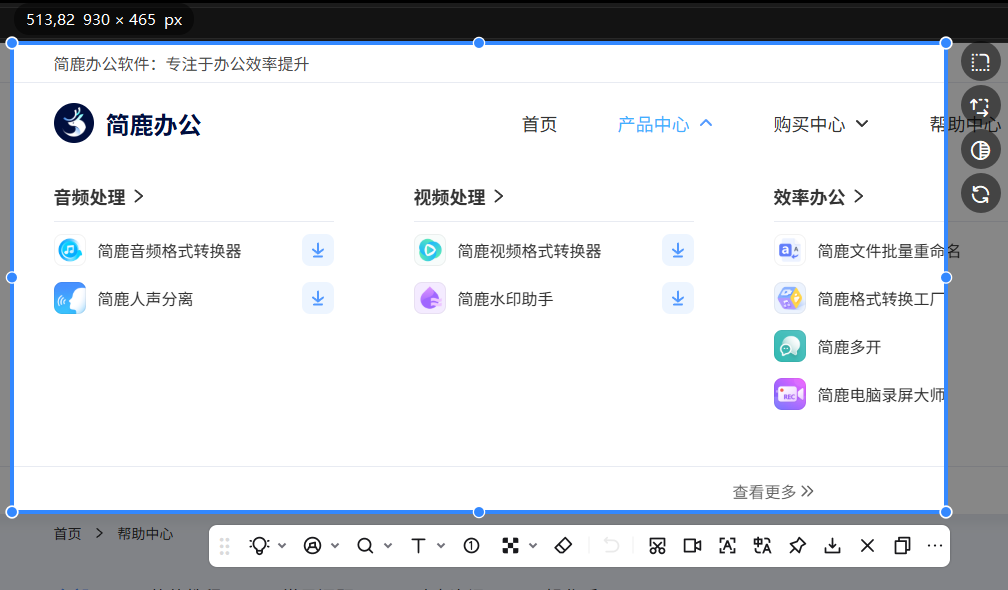Viewport: 1008px width, 590px height.
Task: Click the arrow beside 视频处理
Action: click(x=499, y=197)
